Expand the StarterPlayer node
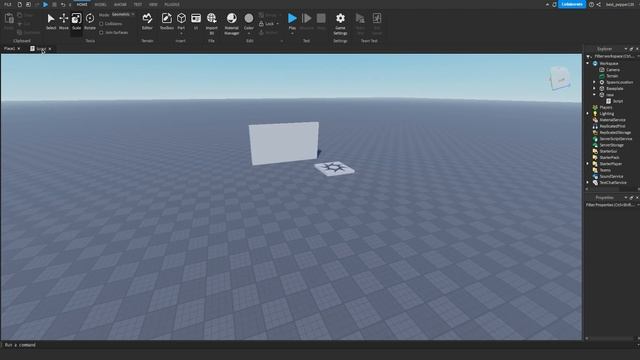Viewport: 640px width, 360px height. pyautogui.click(x=588, y=164)
